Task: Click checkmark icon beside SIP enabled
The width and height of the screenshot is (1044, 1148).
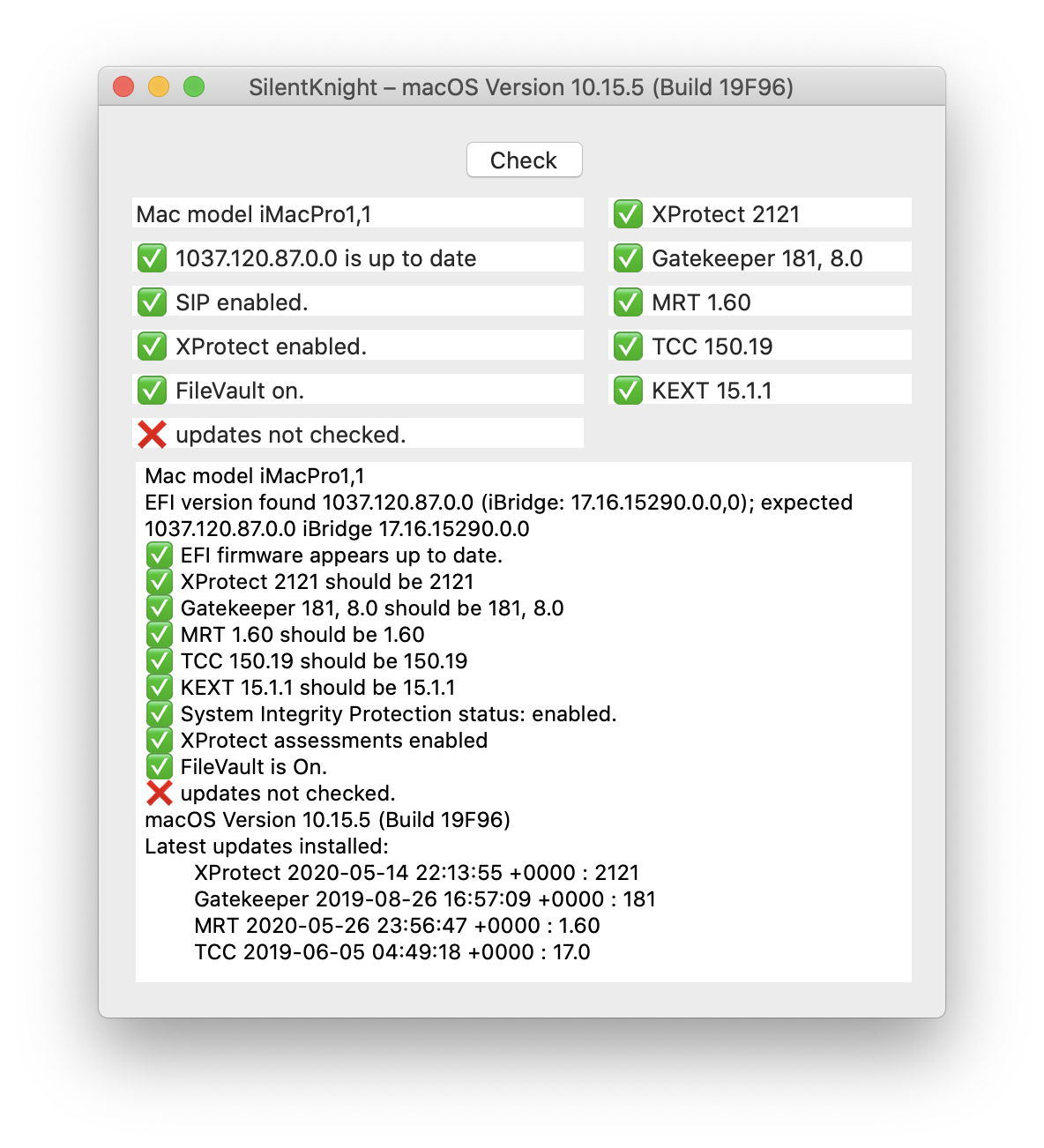Action: 152,302
